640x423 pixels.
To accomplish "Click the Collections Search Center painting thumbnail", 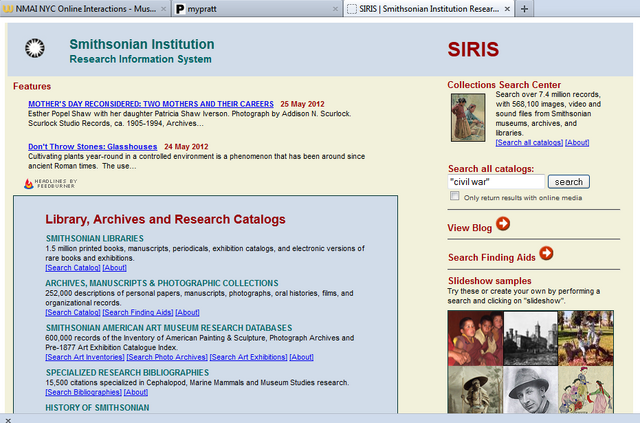I will [x=468, y=118].
